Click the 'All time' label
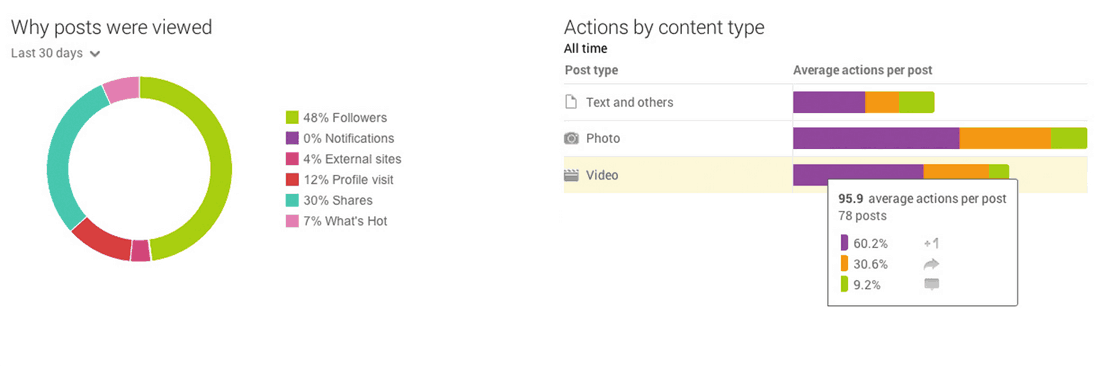Screen dimensions: 1097x366 [x=586, y=49]
